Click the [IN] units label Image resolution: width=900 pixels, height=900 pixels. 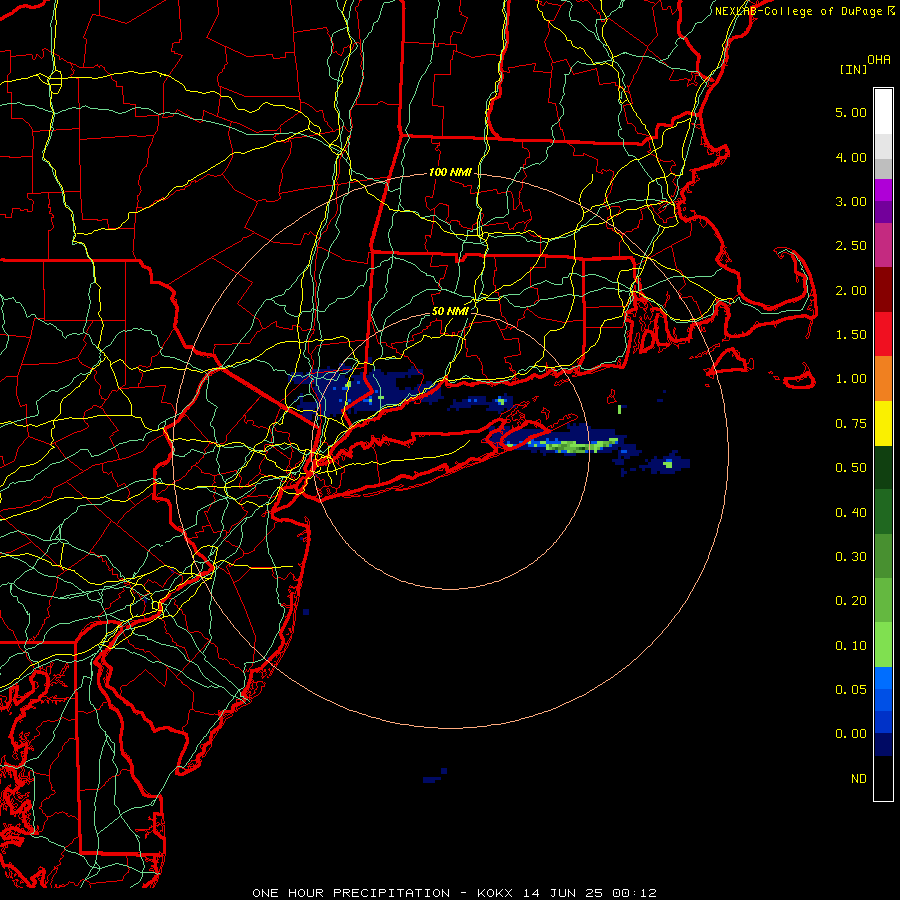[852, 69]
